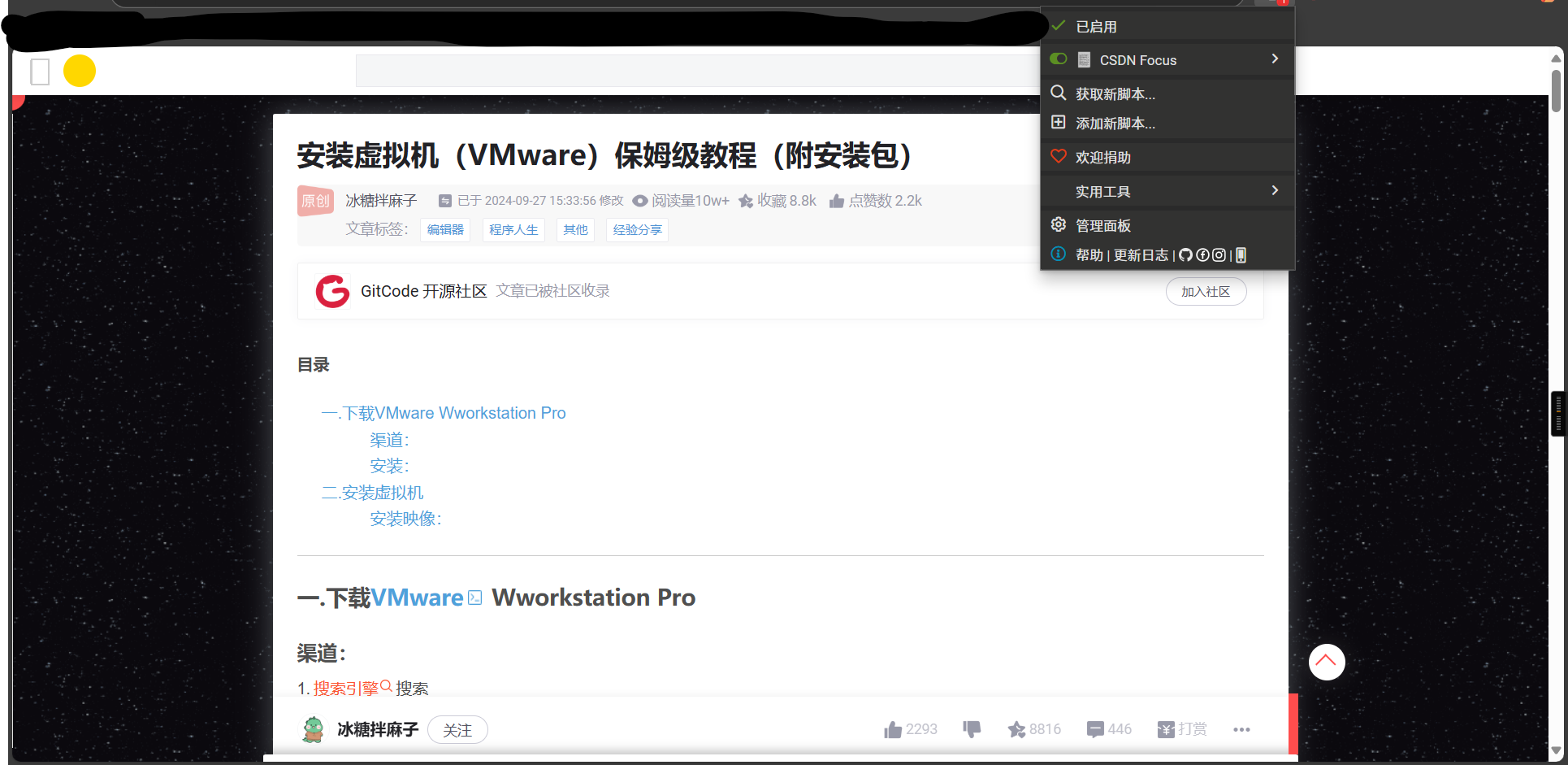Click the back-to-top arrow button

point(1327,662)
